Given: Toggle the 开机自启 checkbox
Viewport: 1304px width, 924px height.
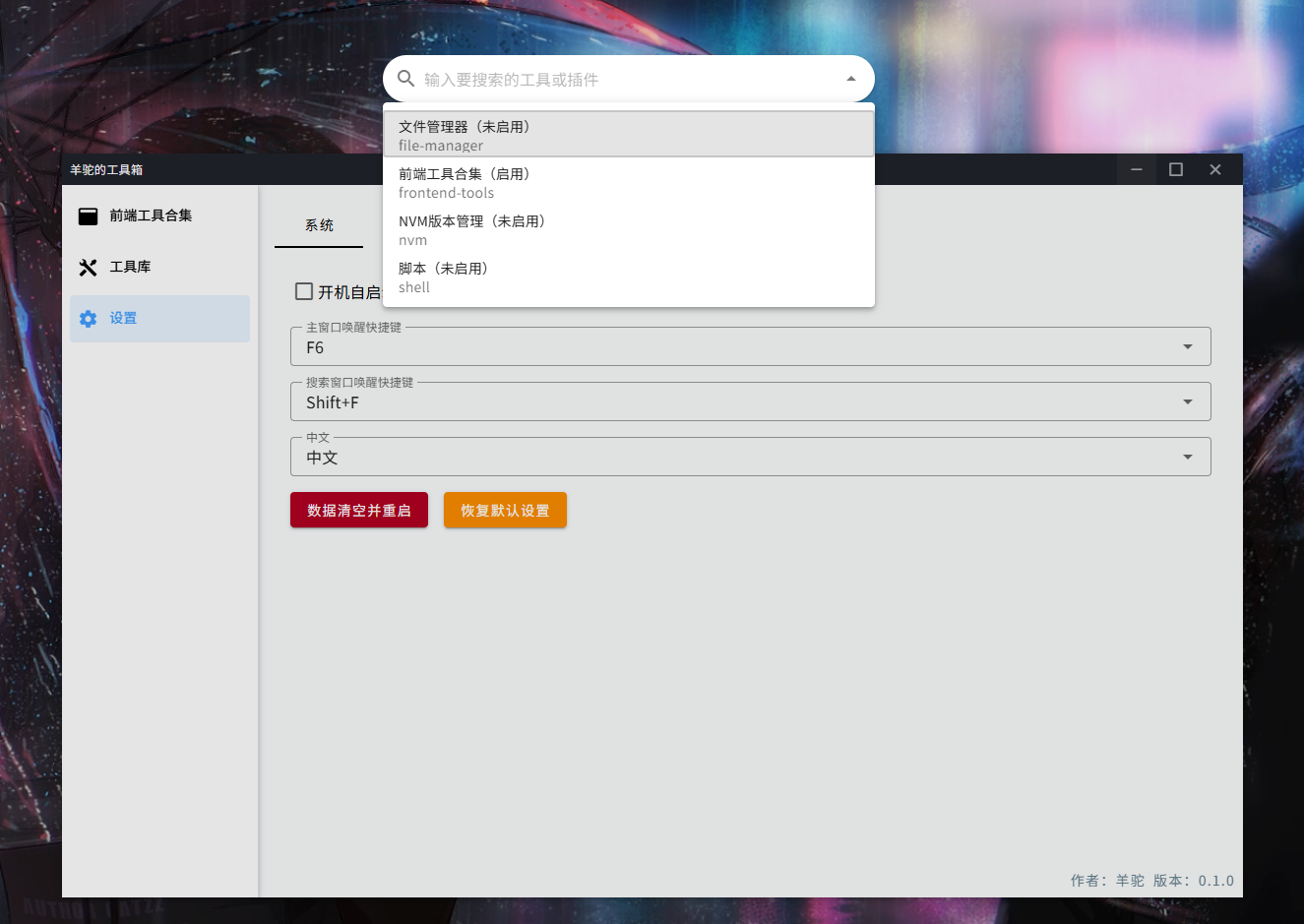Looking at the screenshot, I should [304, 291].
